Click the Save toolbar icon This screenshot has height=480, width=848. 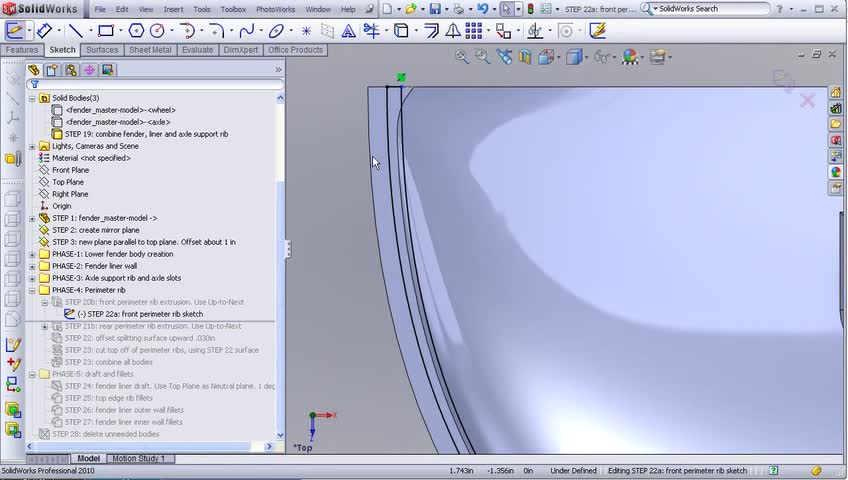click(435, 9)
